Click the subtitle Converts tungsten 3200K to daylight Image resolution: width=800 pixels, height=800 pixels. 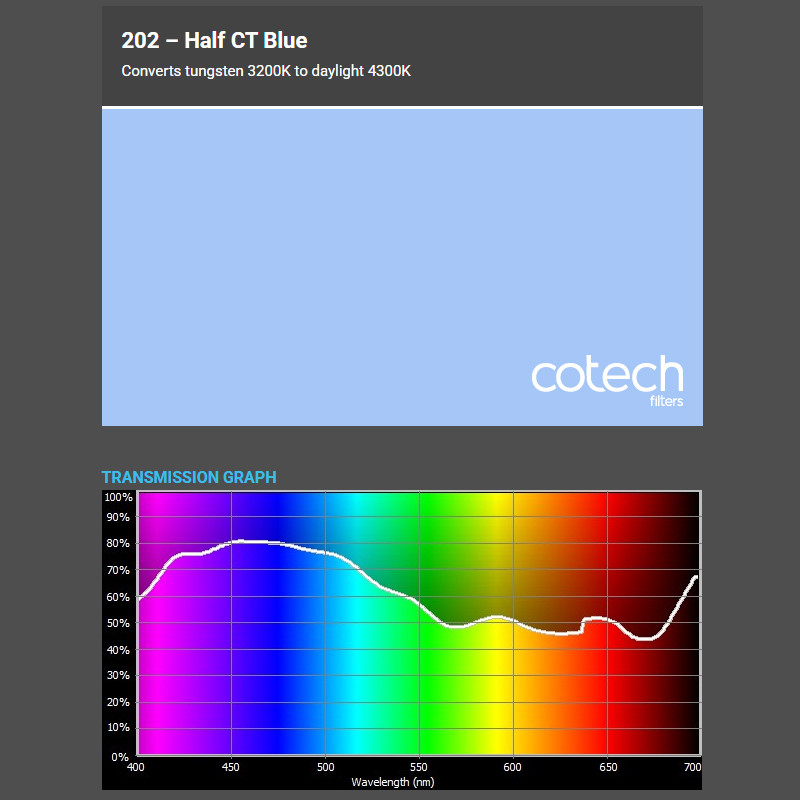240,71
